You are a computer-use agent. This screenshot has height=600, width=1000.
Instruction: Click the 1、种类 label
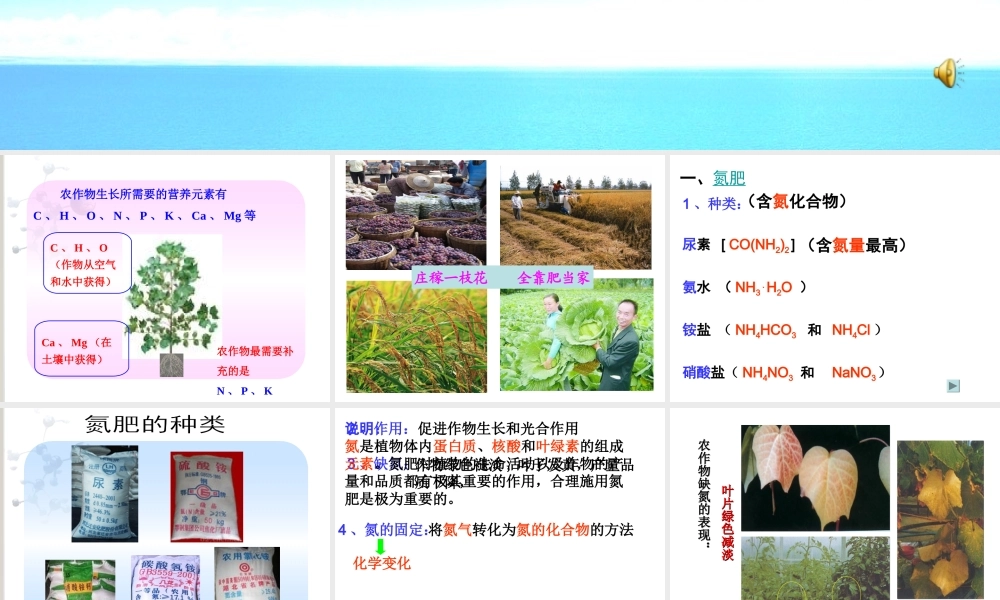(711, 203)
